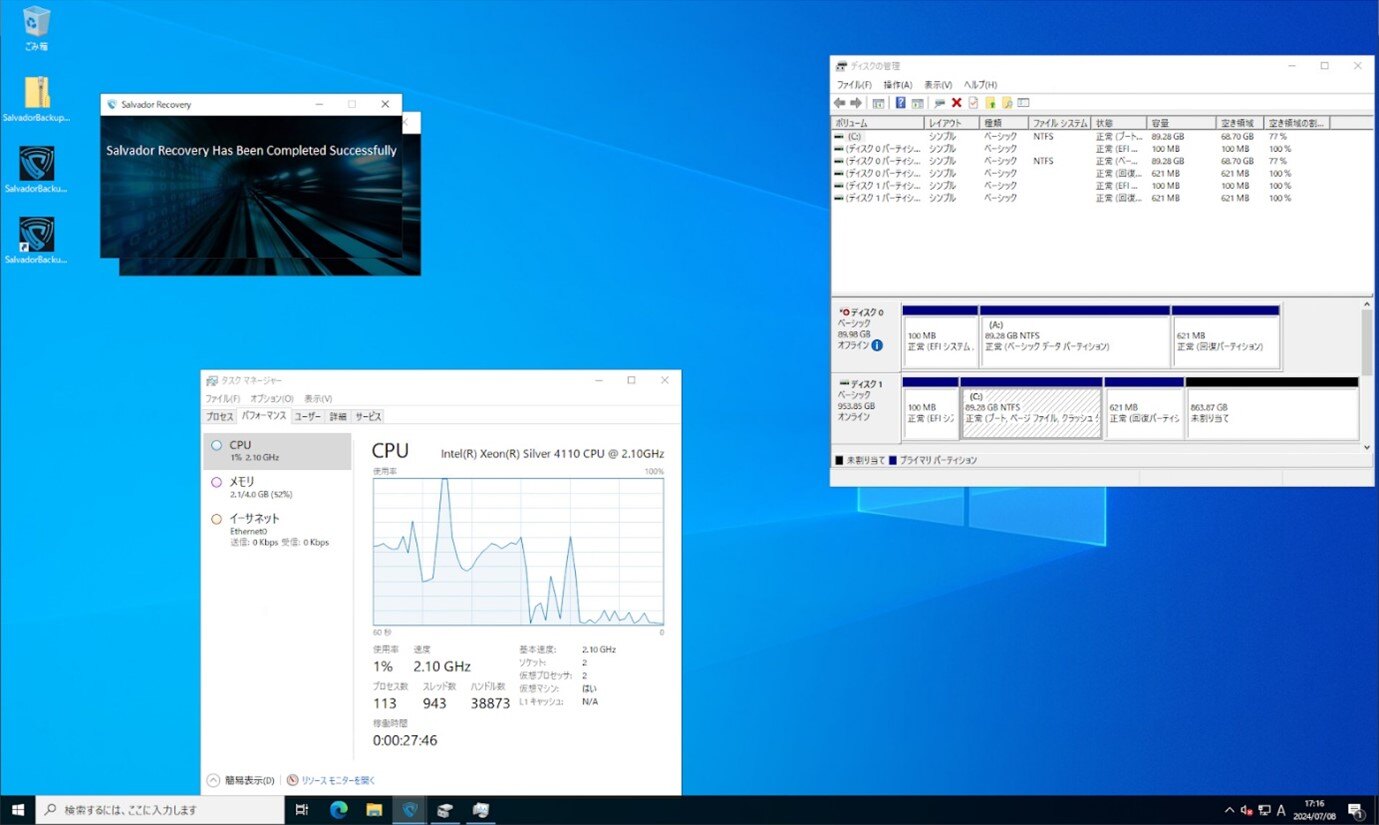Open Disk Management View menu

click(x=937, y=85)
